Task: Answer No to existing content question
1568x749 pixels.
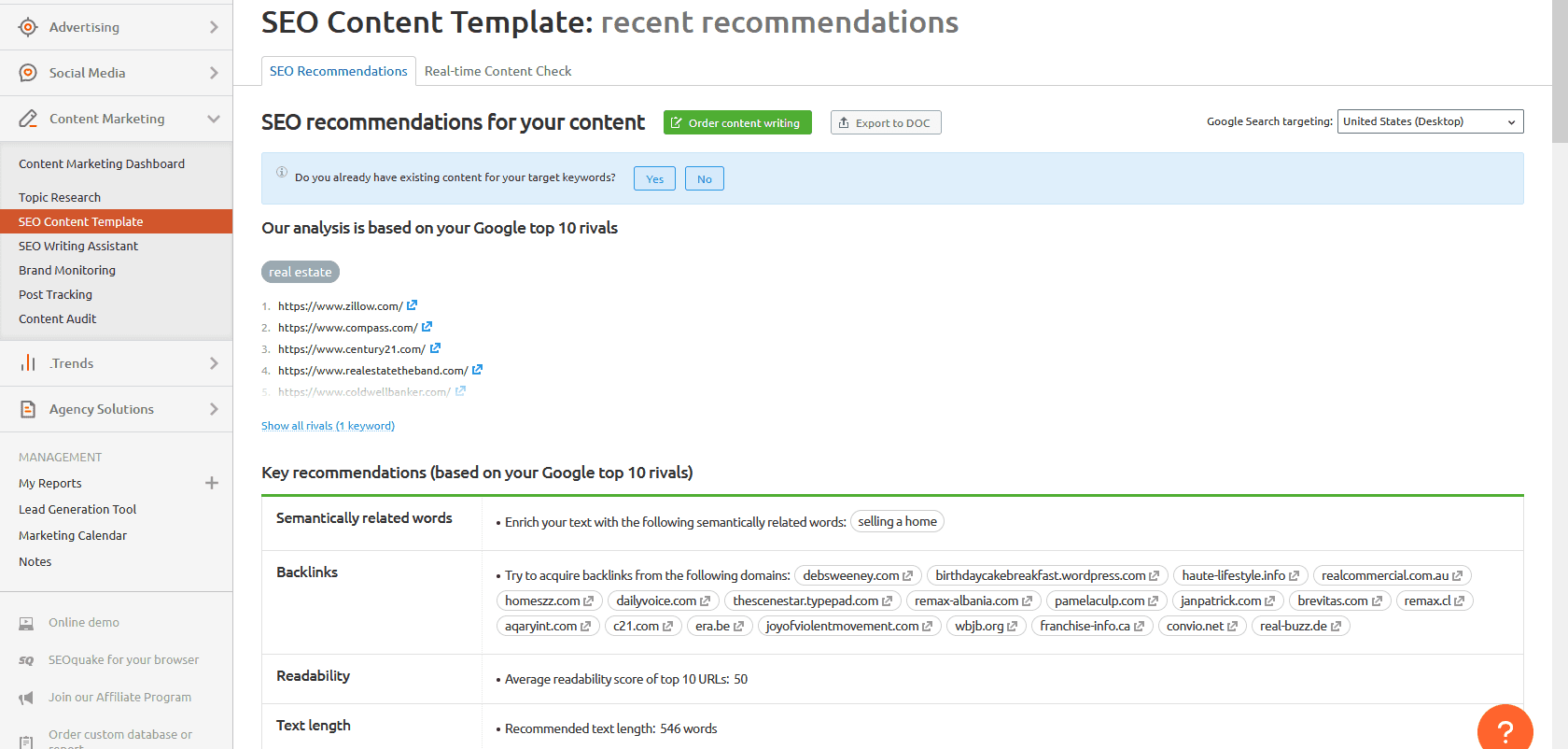Action: pos(704,178)
